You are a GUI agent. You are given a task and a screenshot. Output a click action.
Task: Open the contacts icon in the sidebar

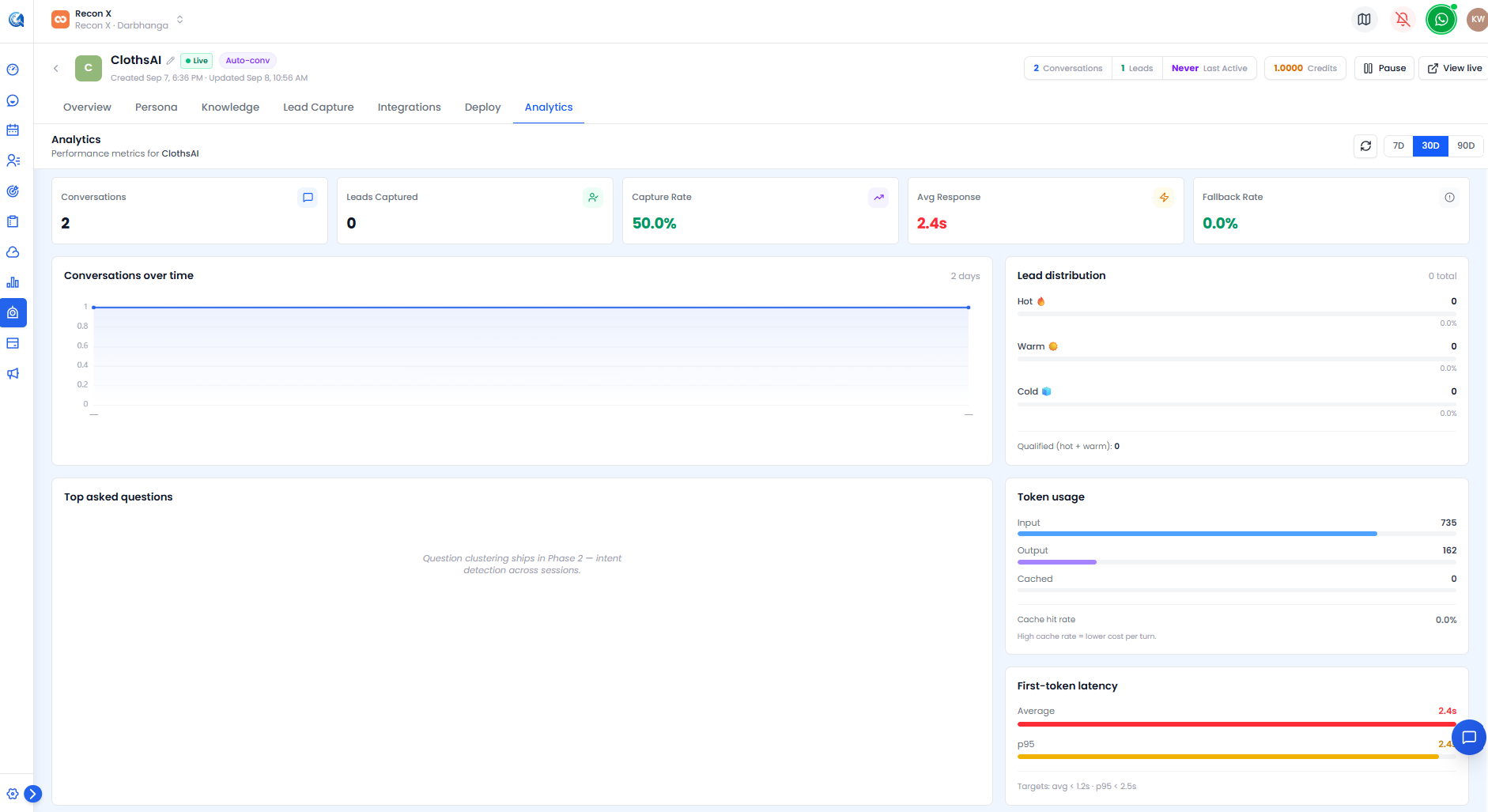[13, 161]
